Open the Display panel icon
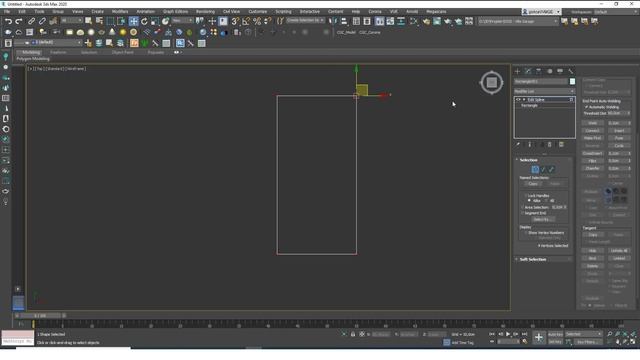This screenshot has height=360, width=640. point(560,71)
